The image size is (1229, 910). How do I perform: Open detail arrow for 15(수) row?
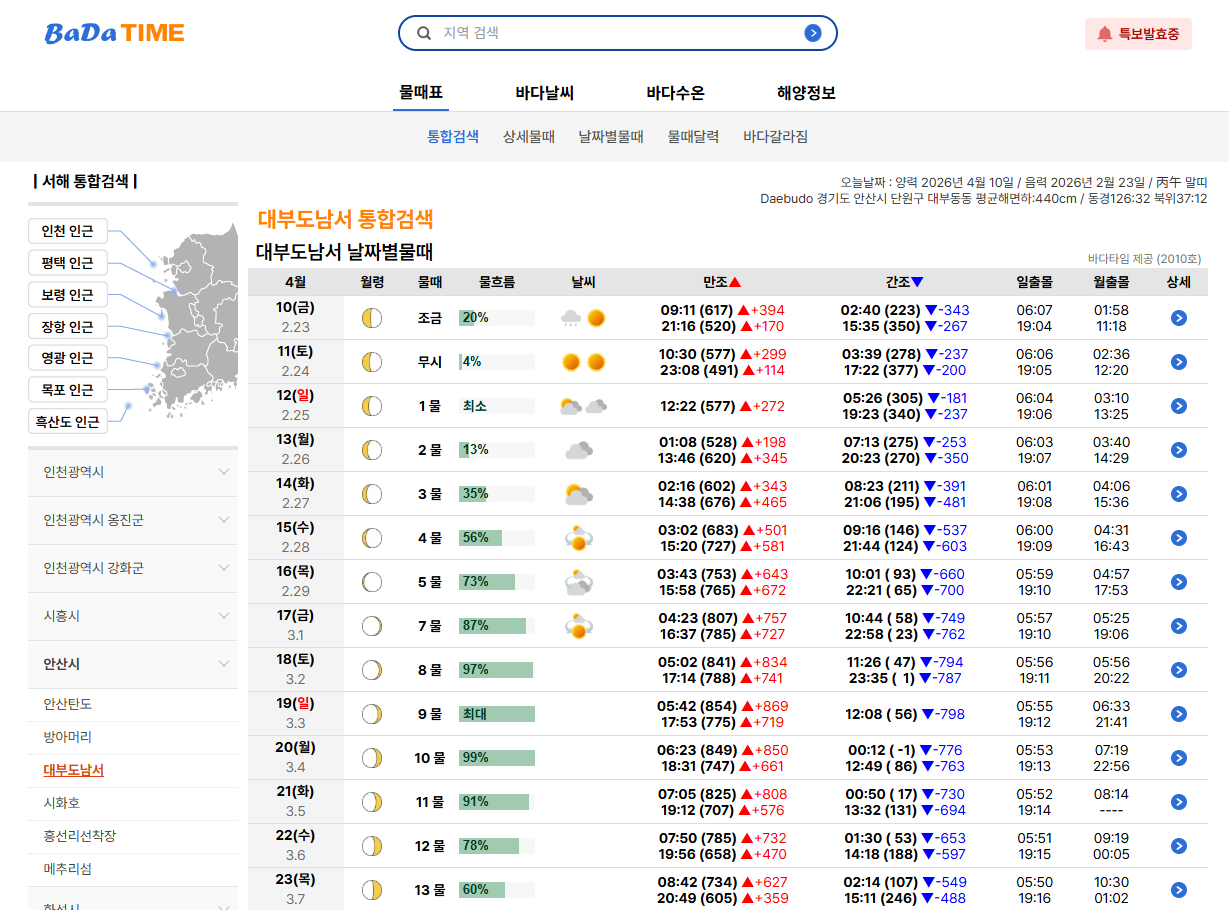pyautogui.click(x=1179, y=538)
